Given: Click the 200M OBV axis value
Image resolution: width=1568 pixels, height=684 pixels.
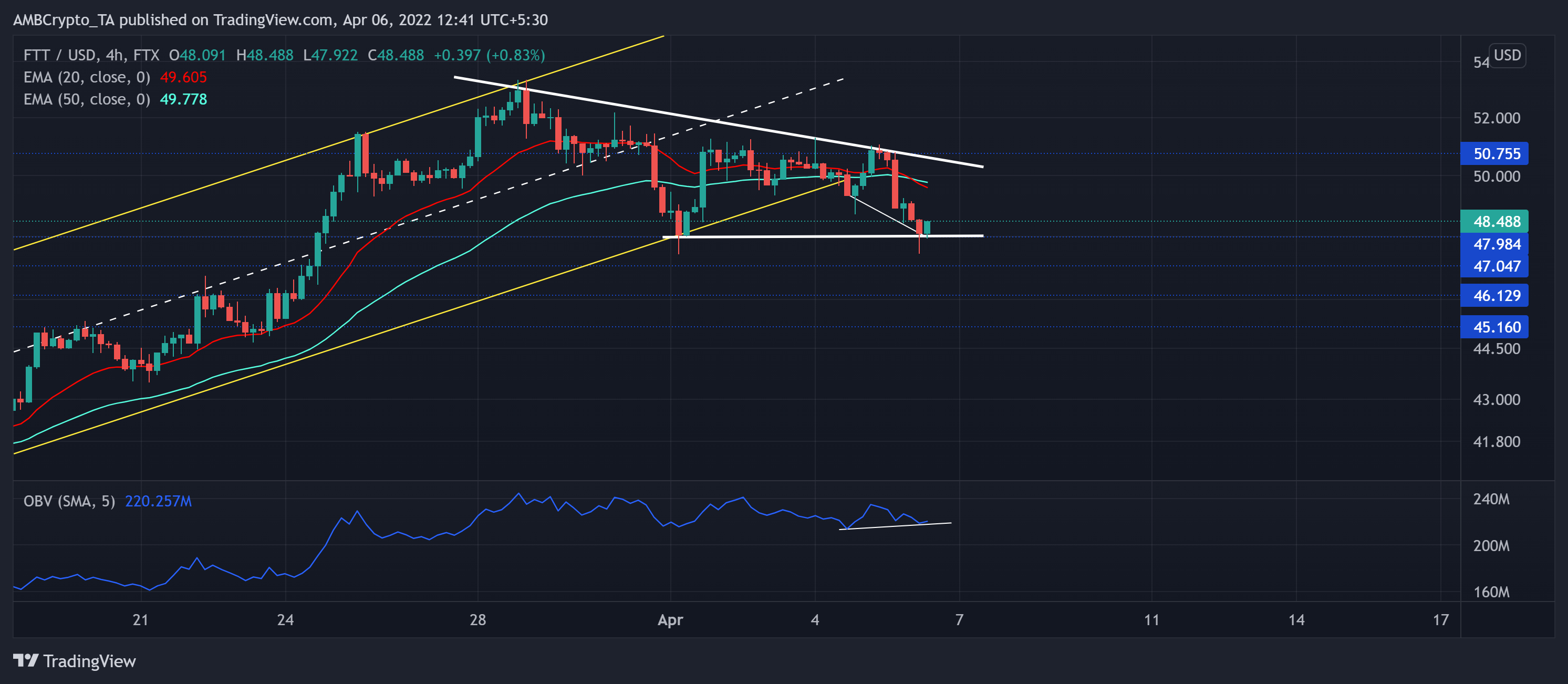Looking at the screenshot, I should click(x=1491, y=546).
